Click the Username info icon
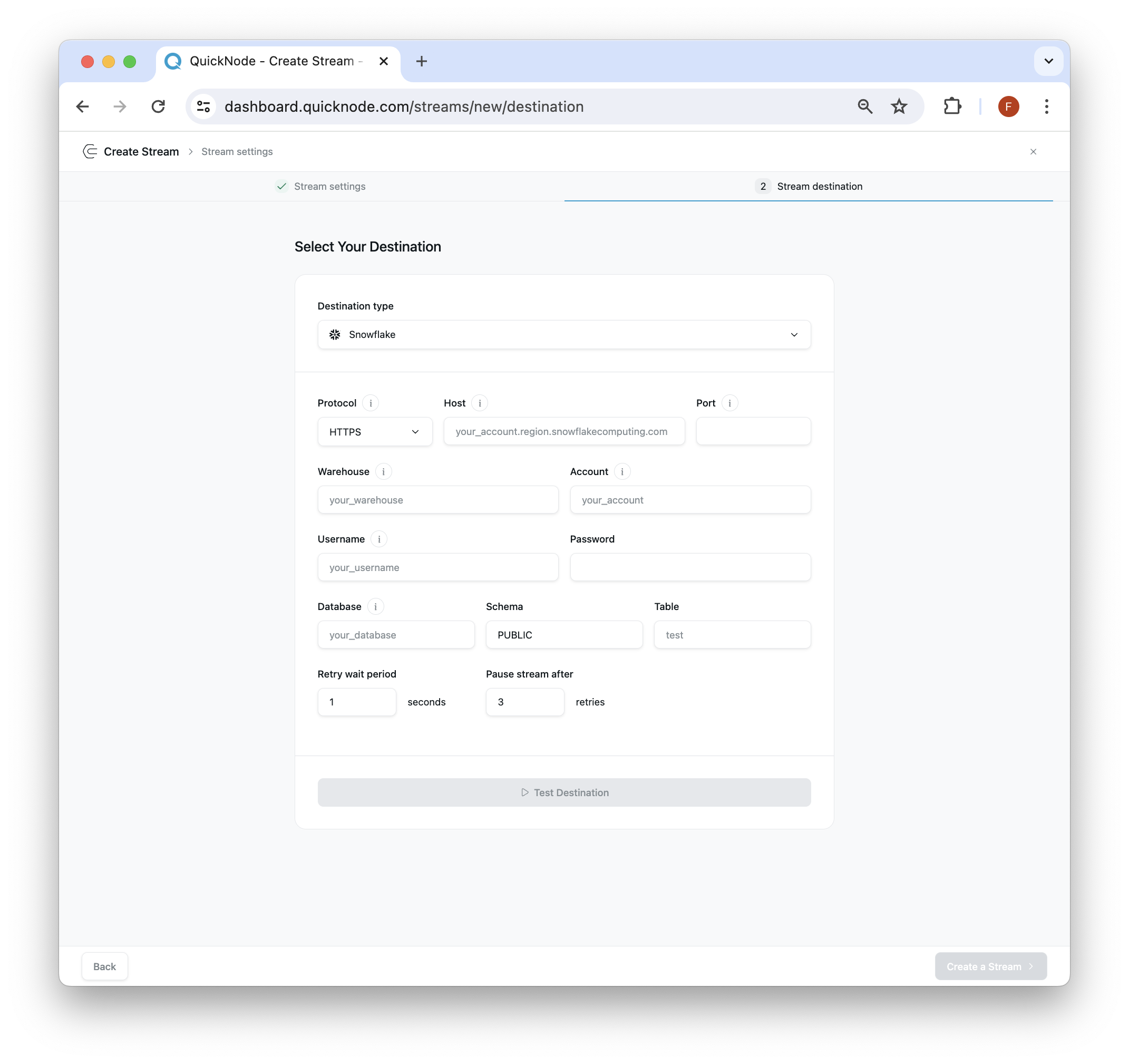 pos(379,539)
